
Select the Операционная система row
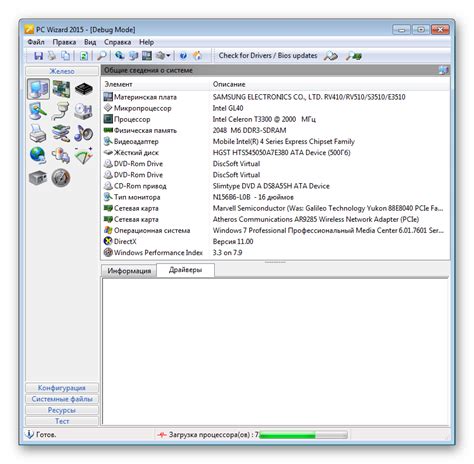point(275,230)
